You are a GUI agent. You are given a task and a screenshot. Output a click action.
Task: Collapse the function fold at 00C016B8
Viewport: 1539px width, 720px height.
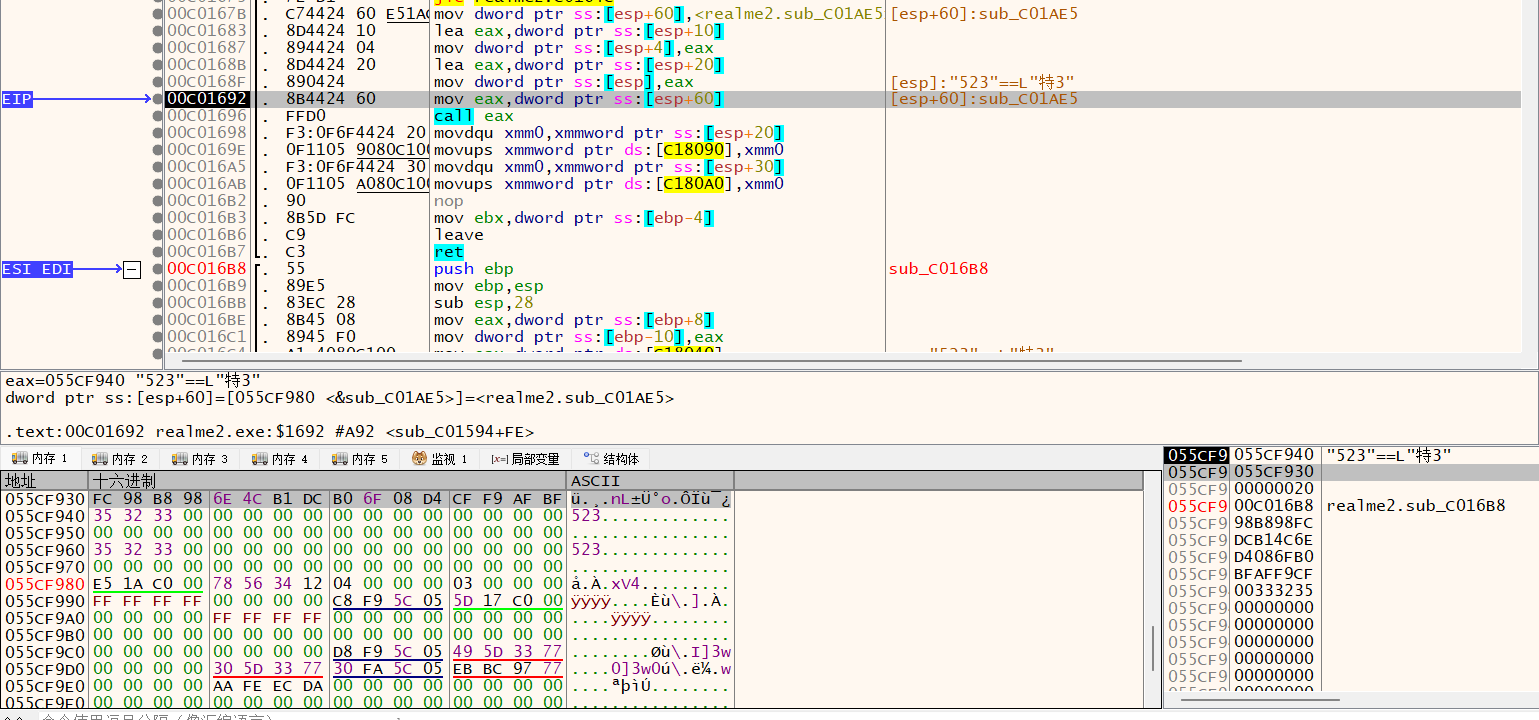pyautogui.click(x=132, y=269)
